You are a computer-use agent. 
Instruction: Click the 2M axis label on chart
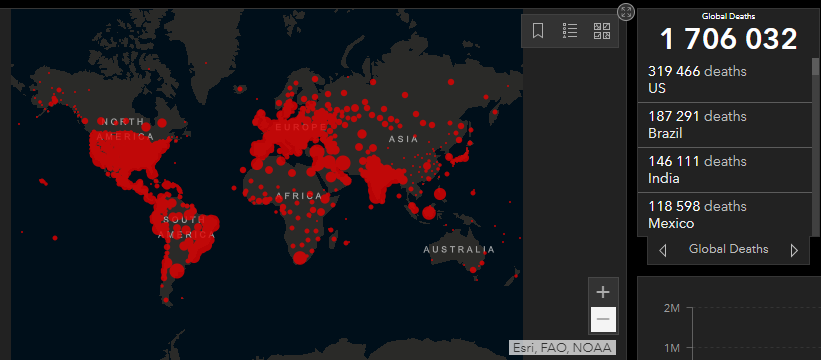[x=671, y=308]
